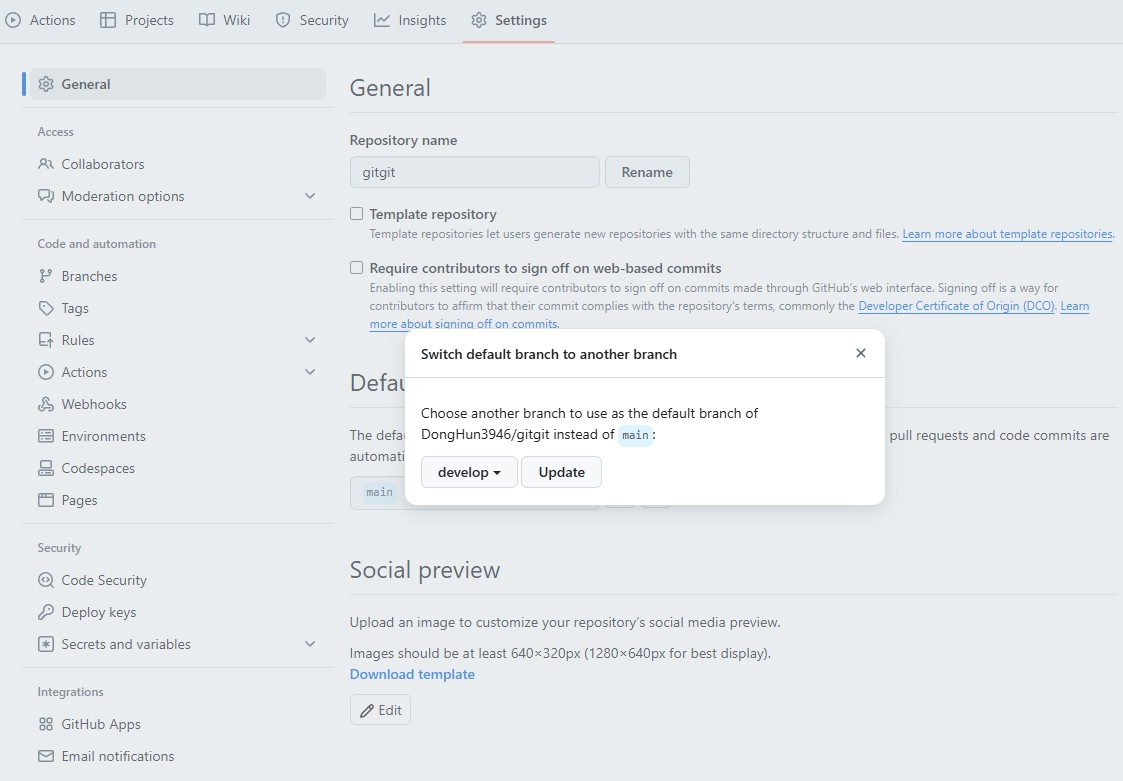
Task: Expand the Secrets and variables section
Action: click(310, 643)
